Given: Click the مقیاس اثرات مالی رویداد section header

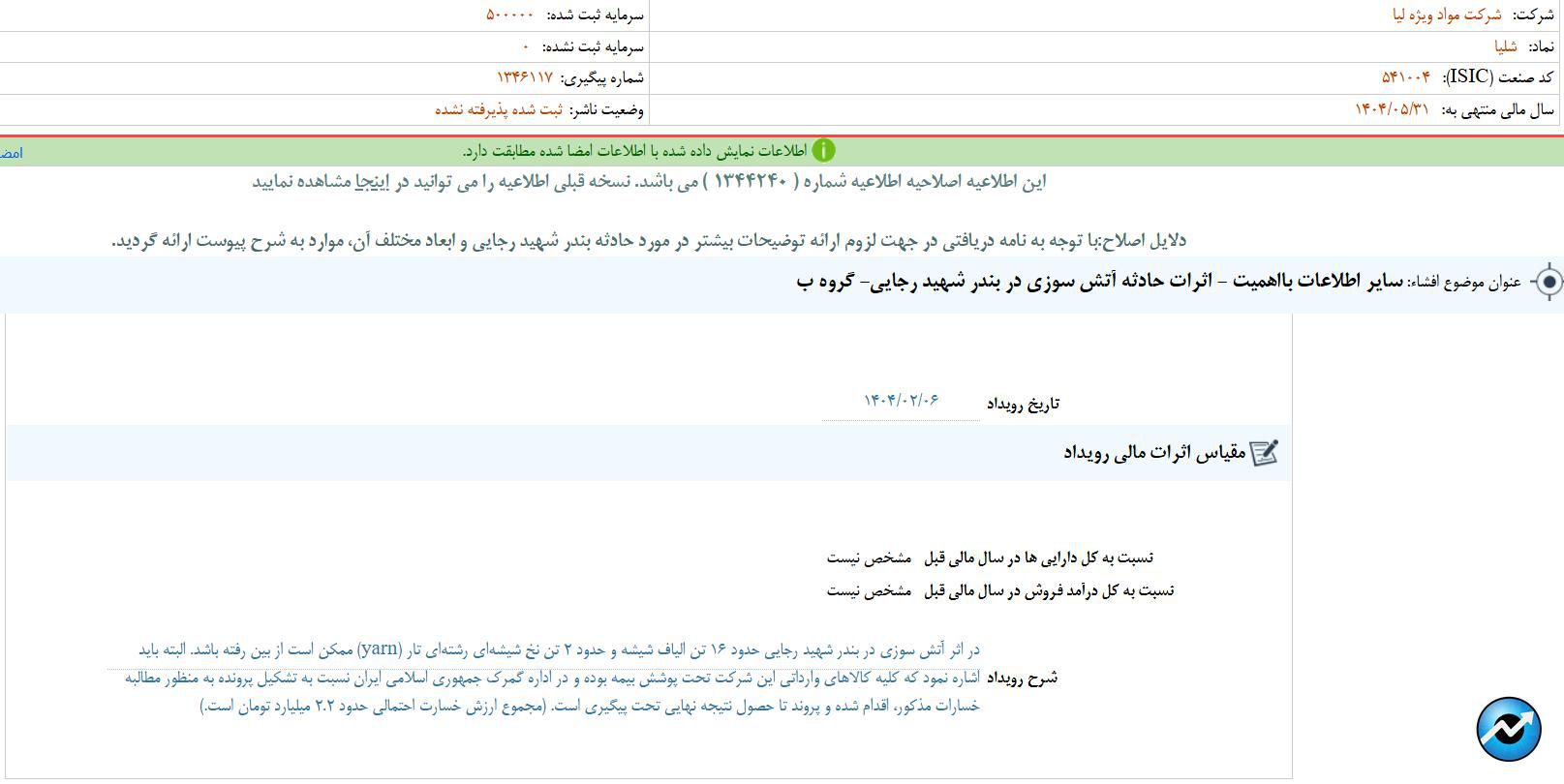Looking at the screenshot, I should pyautogui.click(x=1154, y=453).
